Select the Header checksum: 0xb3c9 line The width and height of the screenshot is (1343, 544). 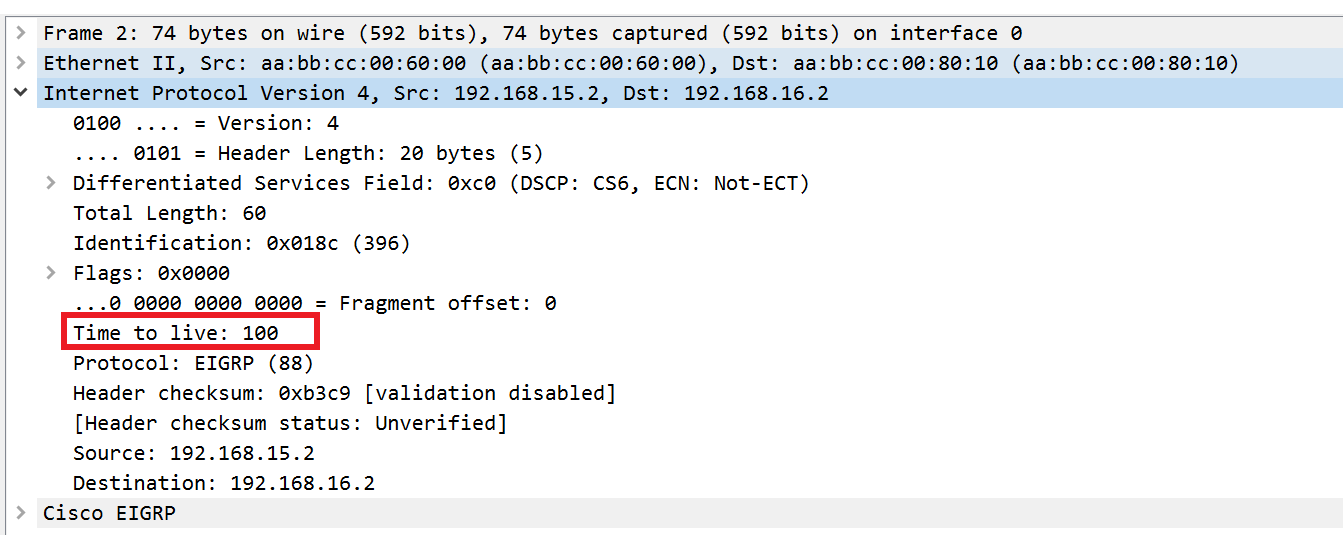point(345,394)
